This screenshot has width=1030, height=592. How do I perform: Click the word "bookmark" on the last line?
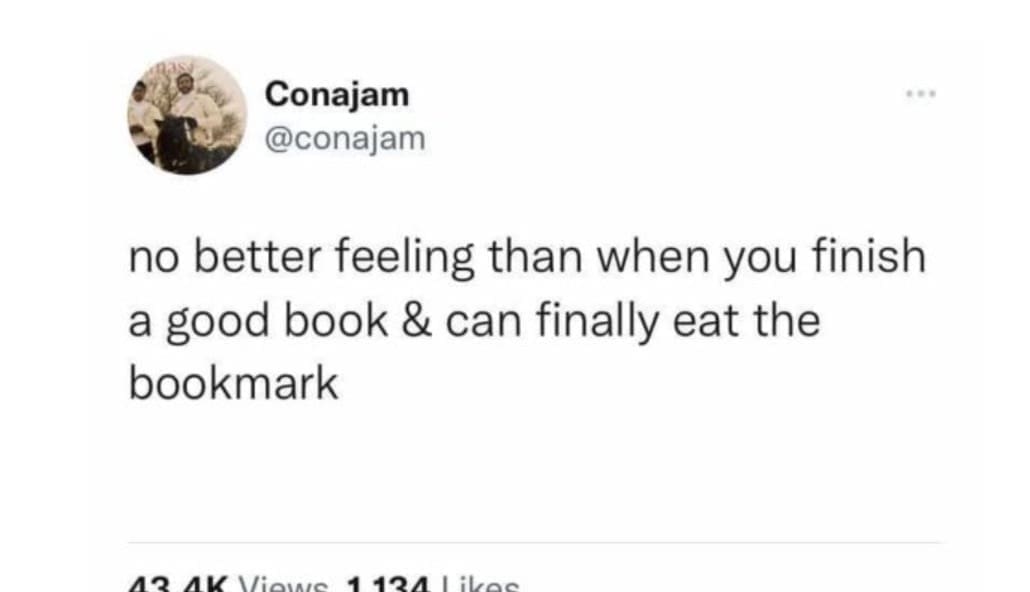click(x=233, y=383)
